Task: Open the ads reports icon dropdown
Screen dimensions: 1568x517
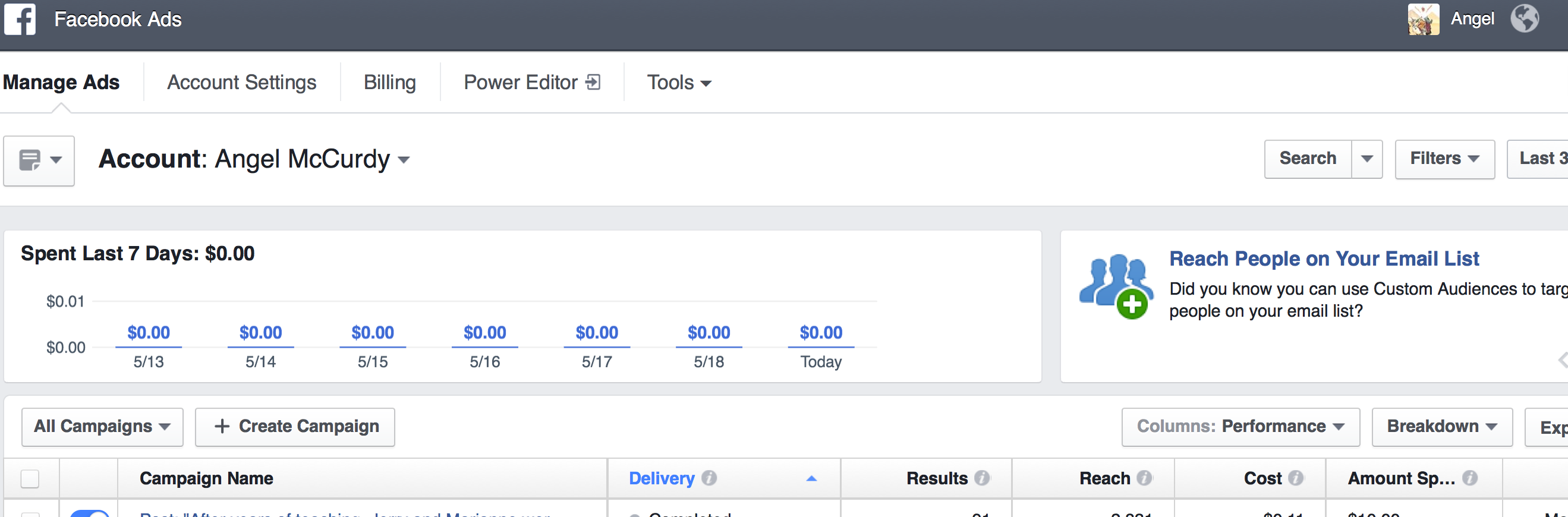Action: 39,160
